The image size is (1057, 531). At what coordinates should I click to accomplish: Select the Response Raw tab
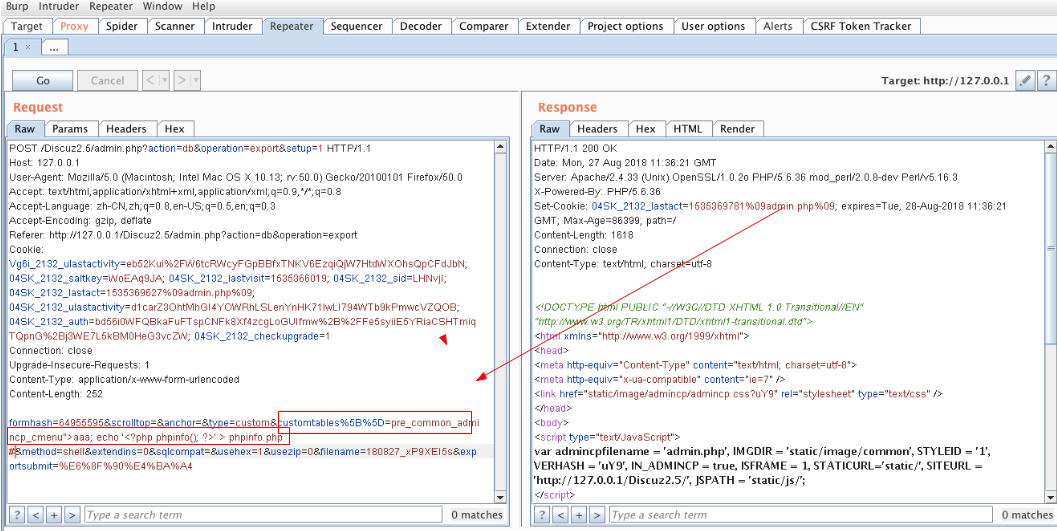pos(549,129)
